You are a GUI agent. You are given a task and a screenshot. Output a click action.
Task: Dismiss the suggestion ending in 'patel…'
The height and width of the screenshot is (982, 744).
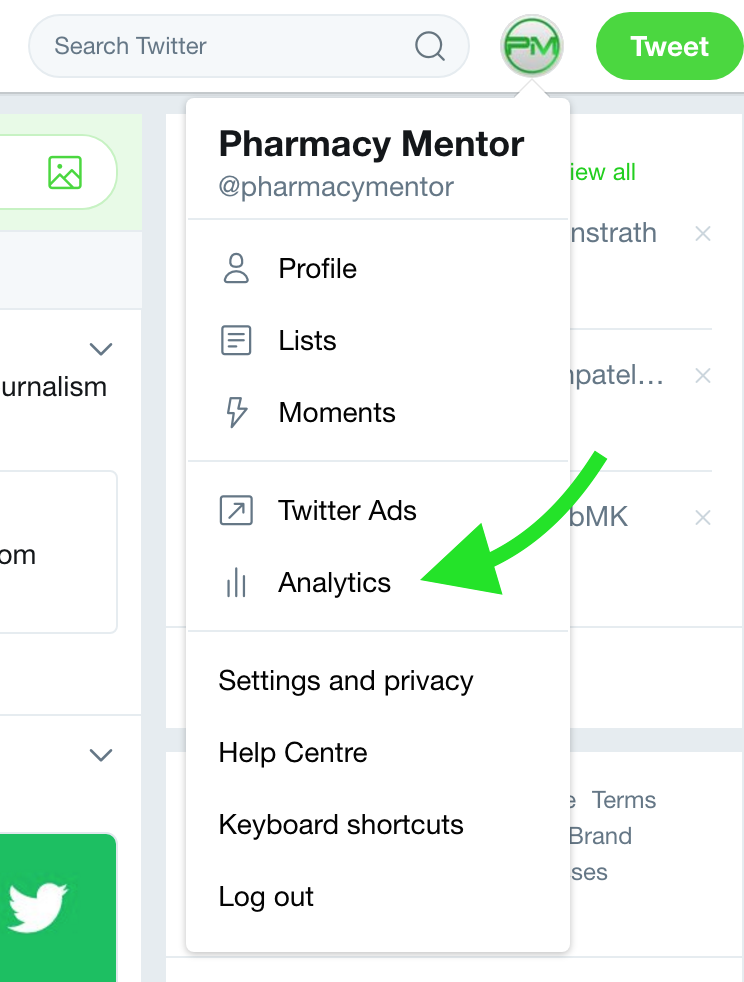coord(703,376)
